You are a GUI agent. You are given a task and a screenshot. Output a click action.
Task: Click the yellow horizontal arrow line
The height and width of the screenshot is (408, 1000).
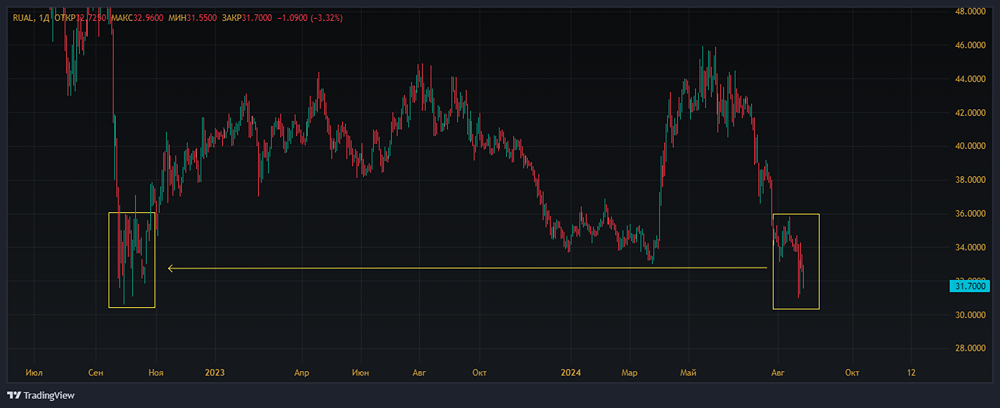point(467,268)
